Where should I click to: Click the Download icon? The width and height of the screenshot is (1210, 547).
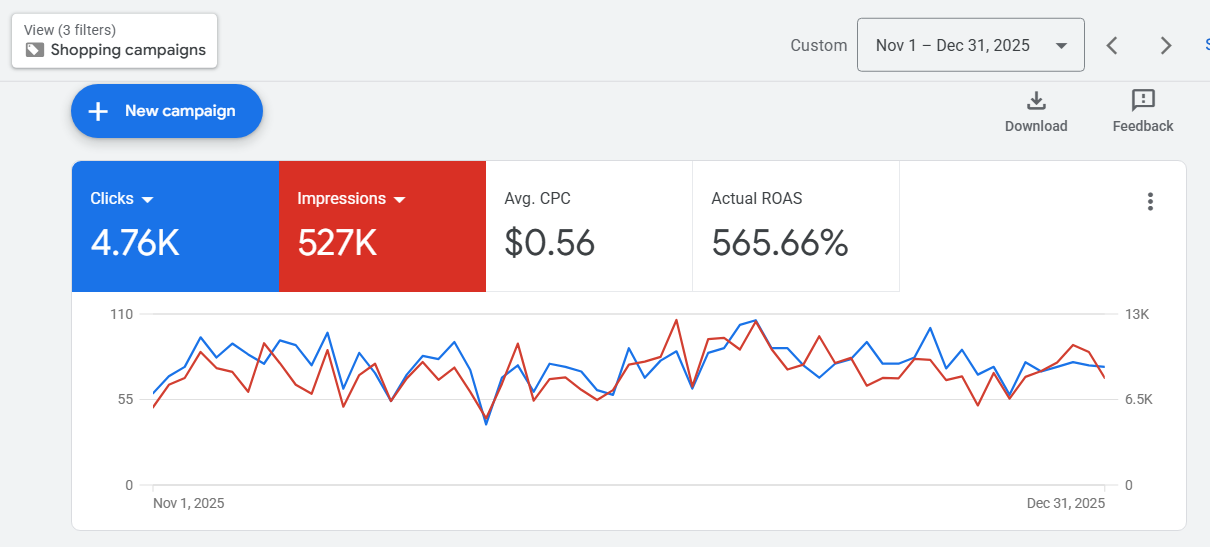point(1036,101)
